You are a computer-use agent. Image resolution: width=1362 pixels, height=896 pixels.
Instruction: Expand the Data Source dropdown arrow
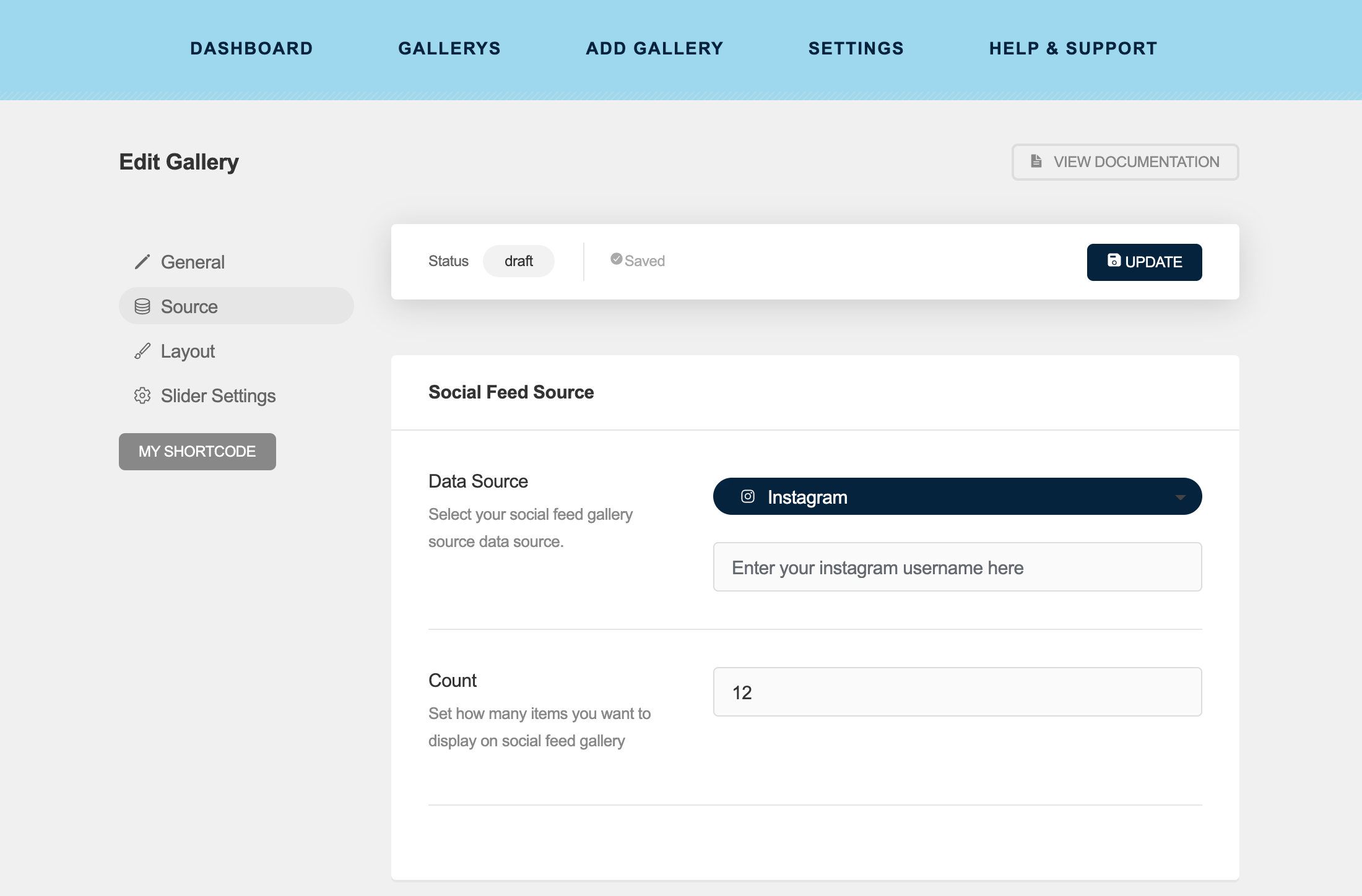[1180, 497]
